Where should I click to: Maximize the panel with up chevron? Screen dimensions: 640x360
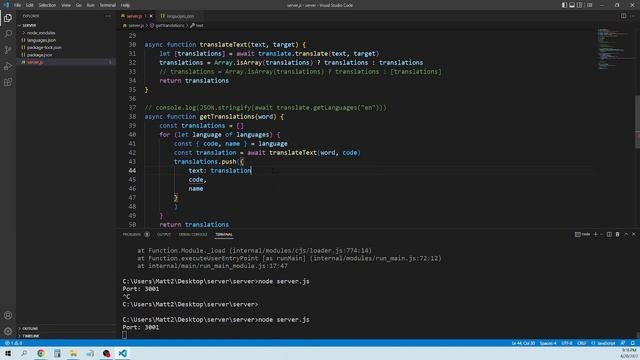coord(626,234)
